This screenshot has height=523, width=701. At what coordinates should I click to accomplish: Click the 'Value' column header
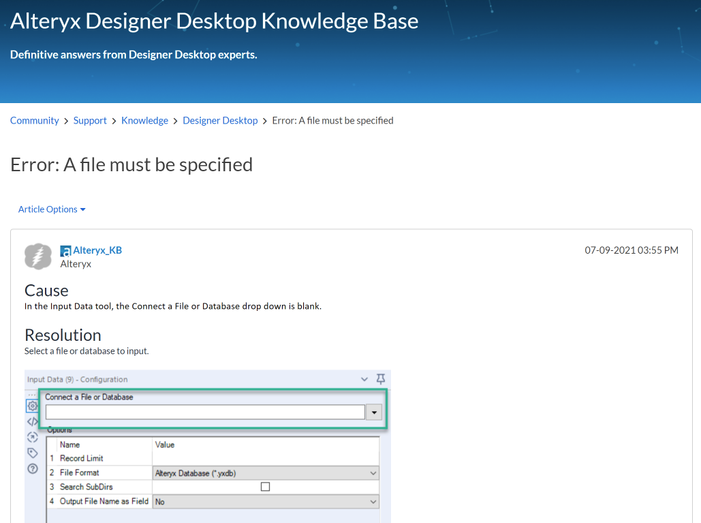(x=165, y=445)
